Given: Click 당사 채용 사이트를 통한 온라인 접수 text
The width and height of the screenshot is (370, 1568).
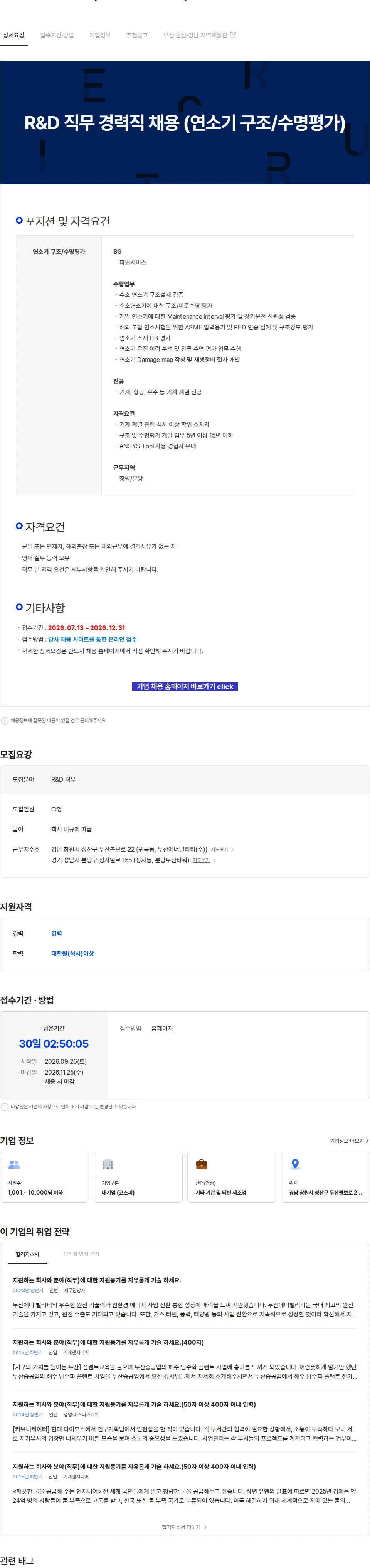Looking at the screenshot, I should coord(92,640).
